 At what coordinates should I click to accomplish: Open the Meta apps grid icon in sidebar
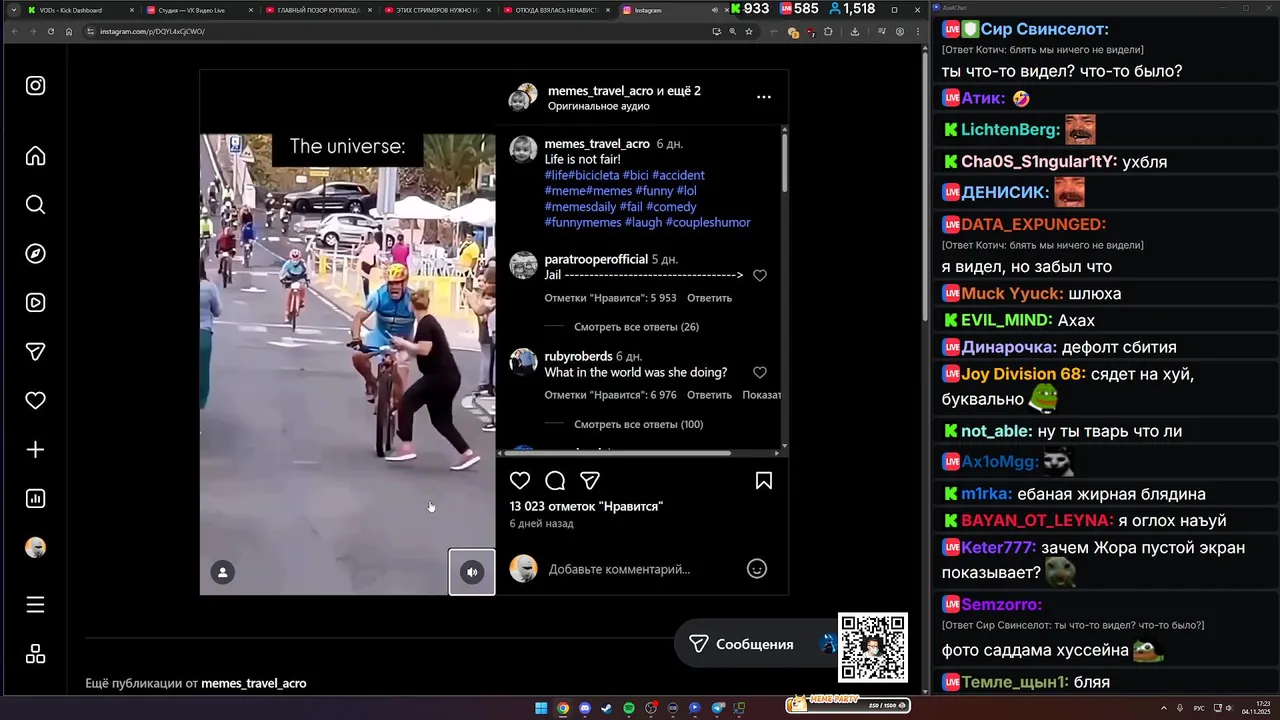[x=35, y=654]
